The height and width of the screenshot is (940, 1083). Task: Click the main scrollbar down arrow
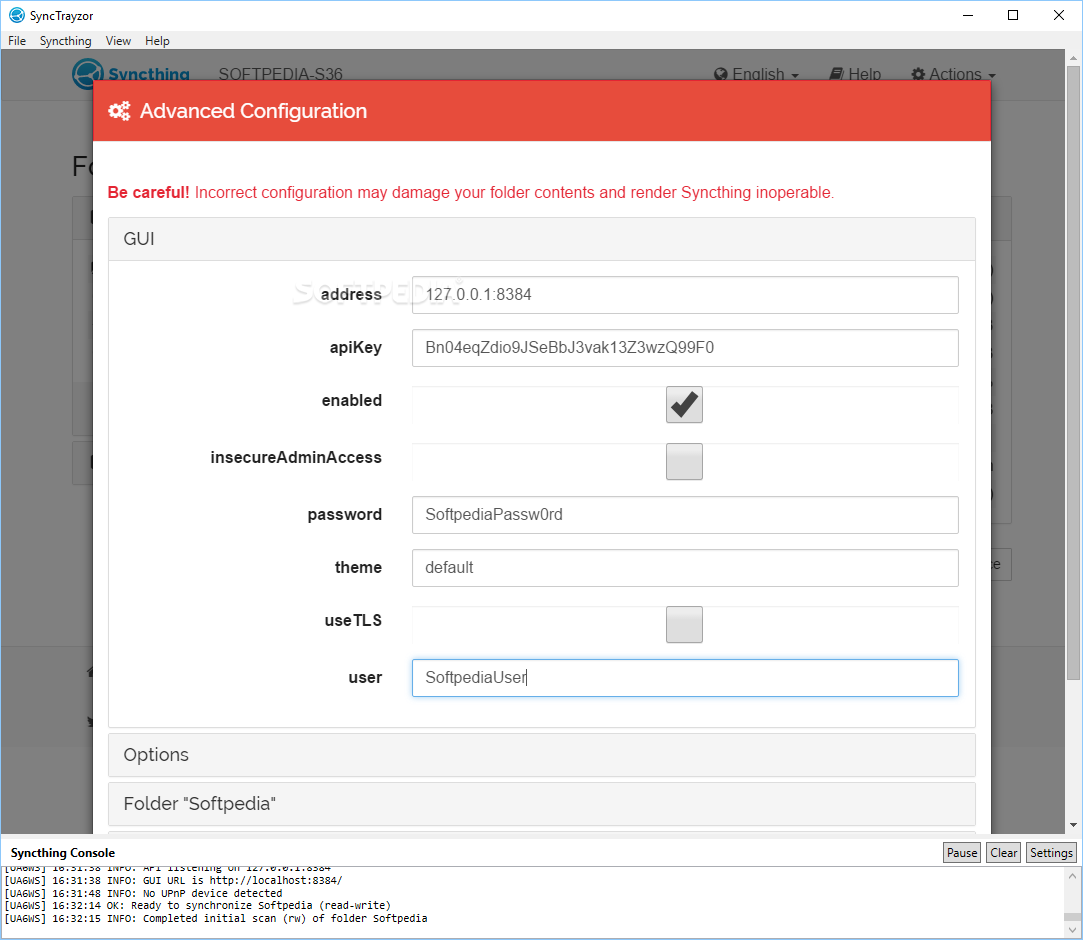(1073, 825)
